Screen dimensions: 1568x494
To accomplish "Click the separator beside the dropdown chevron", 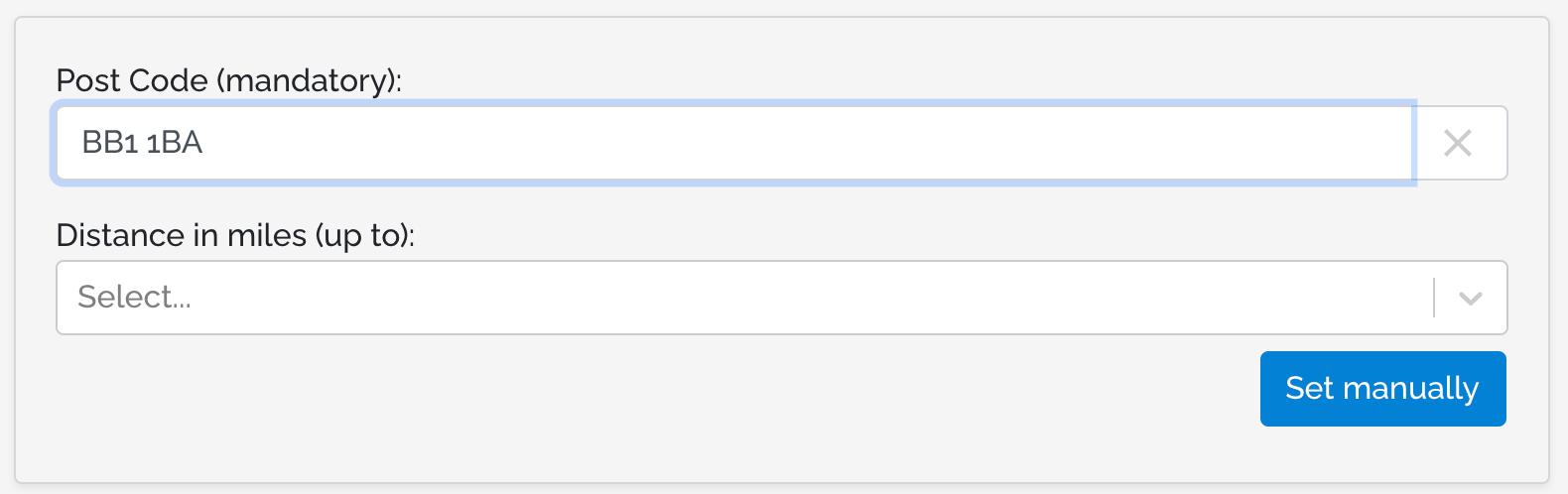I will pyautogui.click(x=1434, y=298).
